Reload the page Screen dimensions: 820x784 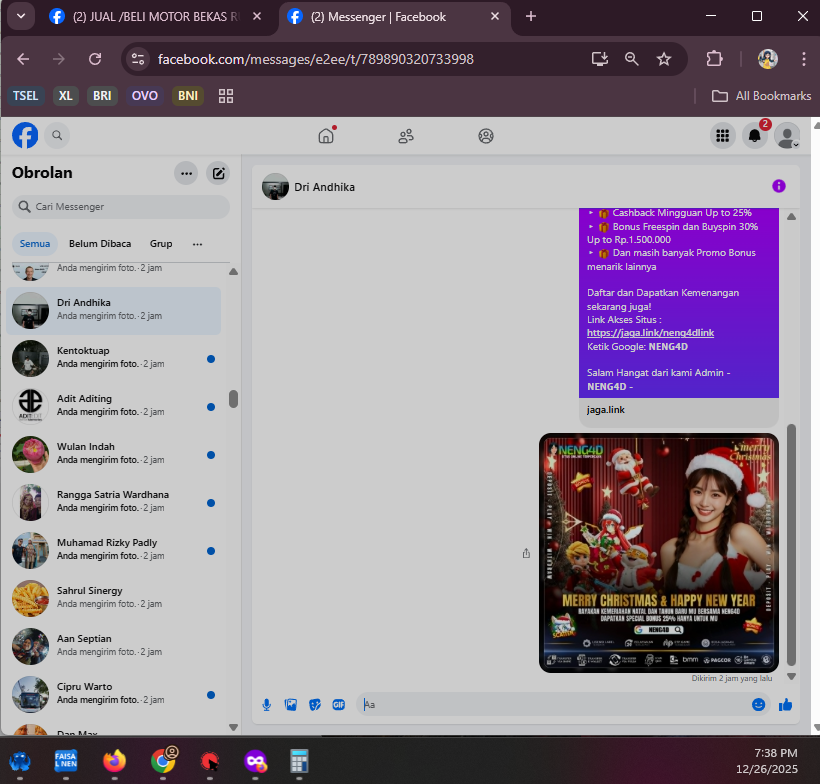click(95, 59)
